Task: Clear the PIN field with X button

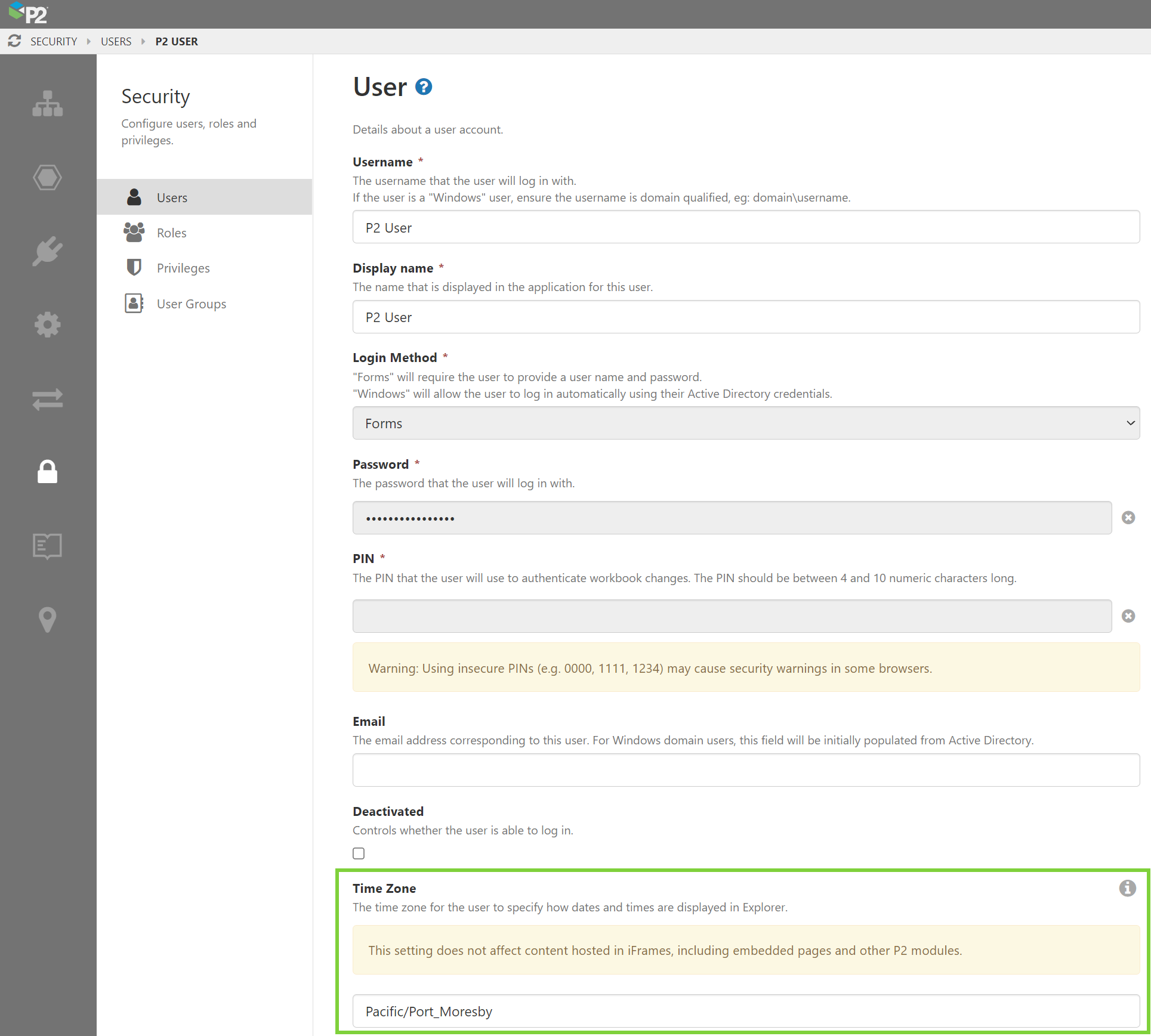Action: pyautogui.click(x=1128, y=616)
